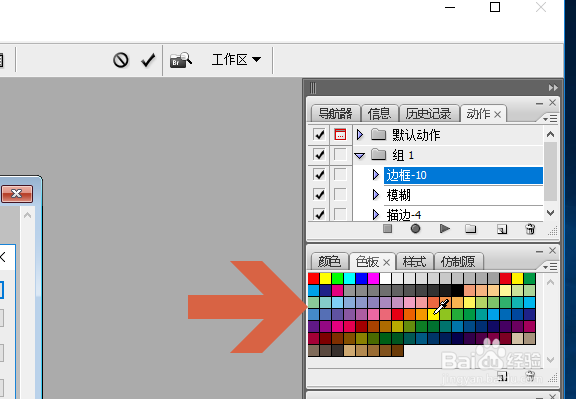Create a new action

502,230
